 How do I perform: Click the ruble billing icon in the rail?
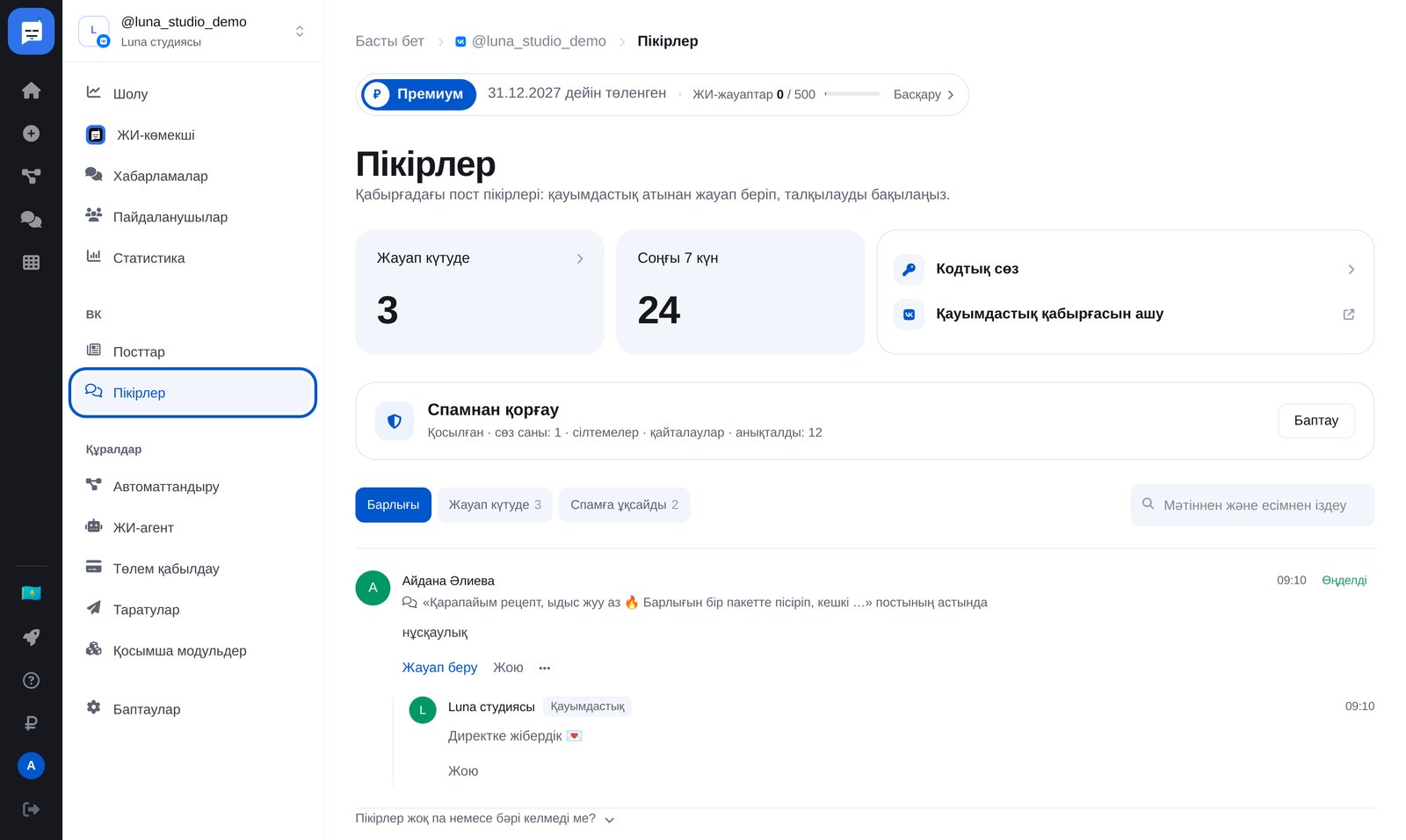(31, 723)
